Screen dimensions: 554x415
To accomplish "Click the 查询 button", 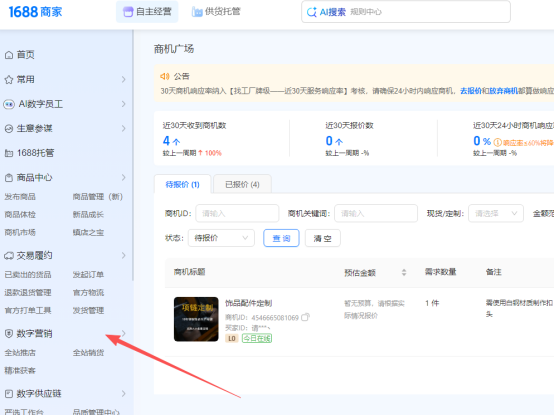I will tap(281, 238).
